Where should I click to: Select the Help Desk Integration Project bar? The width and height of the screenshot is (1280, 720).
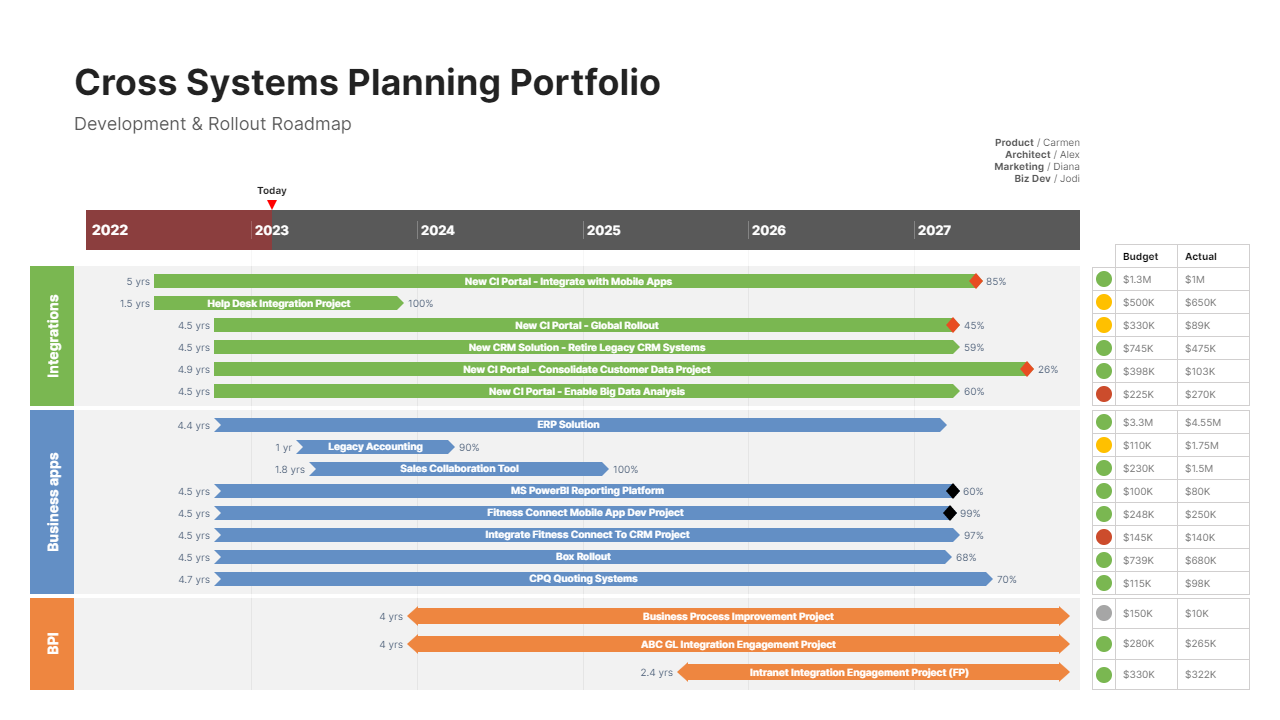(x=279, y=303)
